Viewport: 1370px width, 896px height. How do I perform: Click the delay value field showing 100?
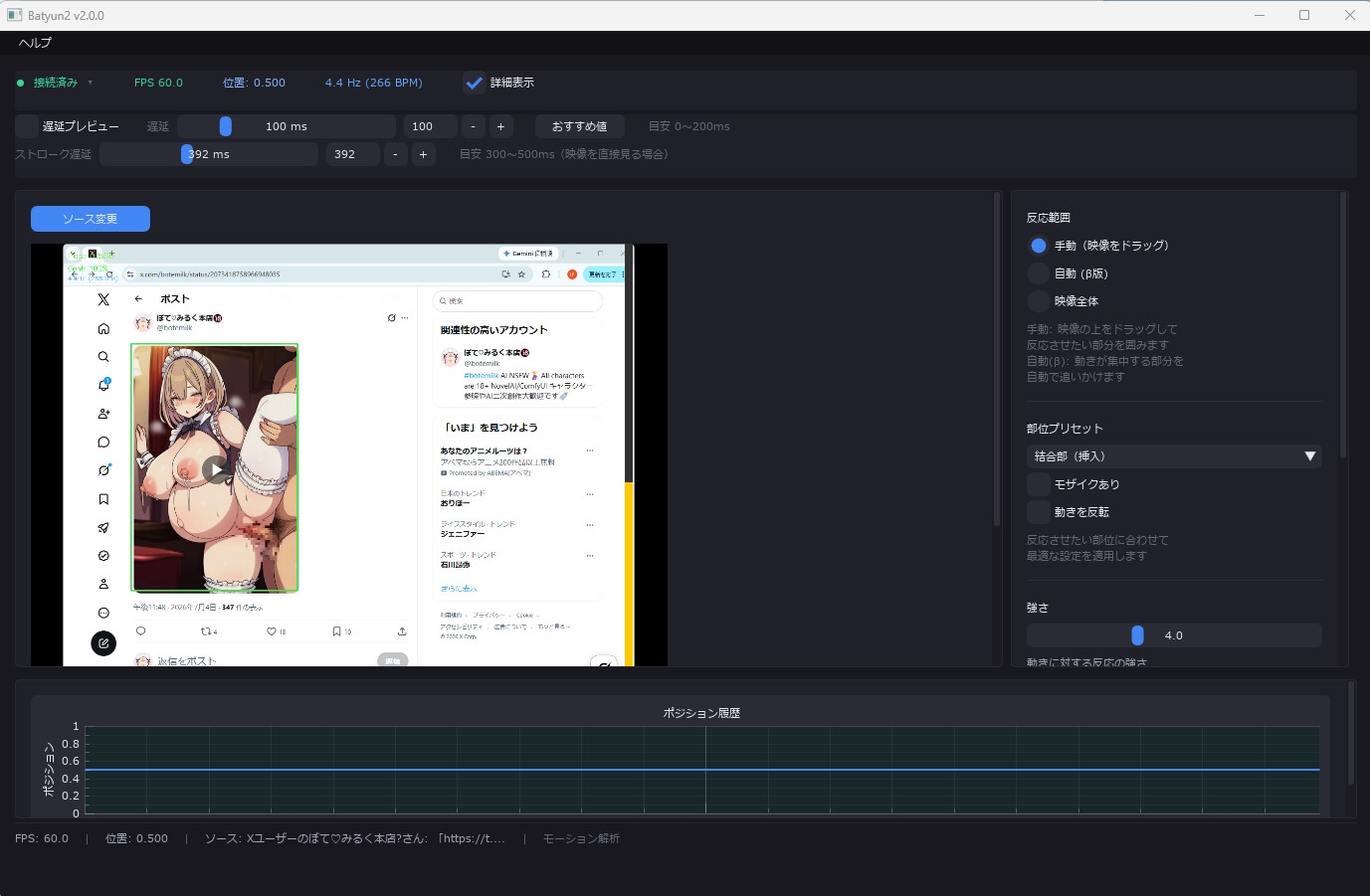430,126
